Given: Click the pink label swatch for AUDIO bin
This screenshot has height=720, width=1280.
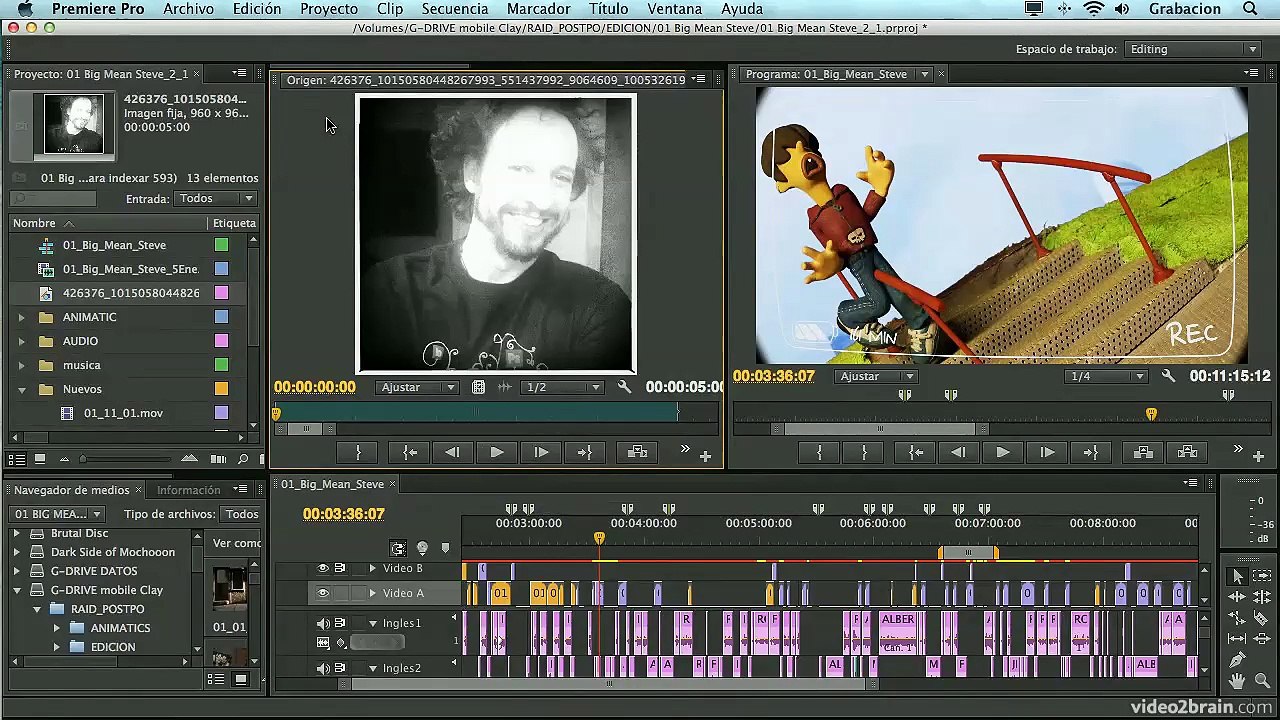Looking at the screenshot, I should coord(221,341).
